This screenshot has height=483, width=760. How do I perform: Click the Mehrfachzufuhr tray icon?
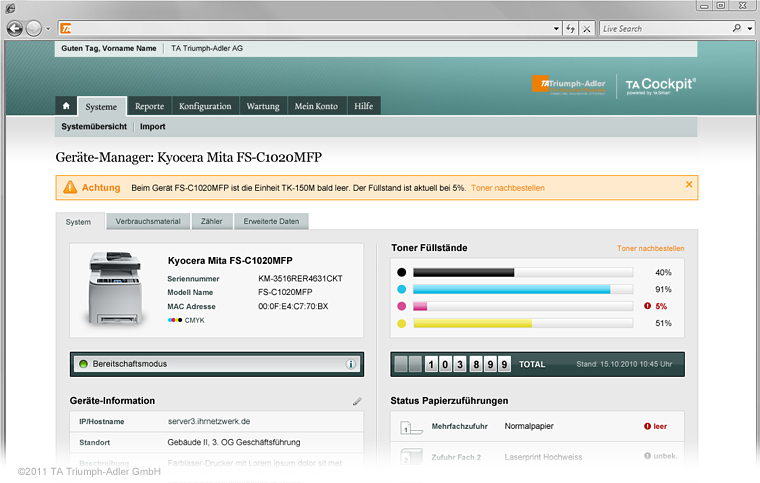[x=411, y=427]
